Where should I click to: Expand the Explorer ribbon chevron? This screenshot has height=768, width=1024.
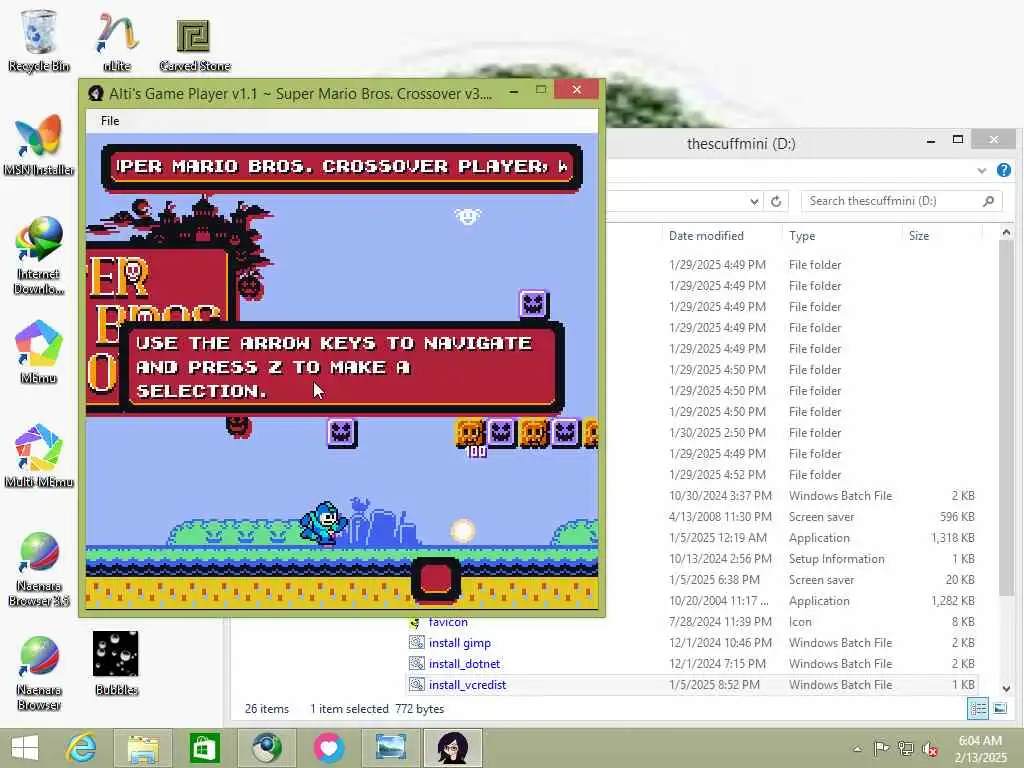982,170
